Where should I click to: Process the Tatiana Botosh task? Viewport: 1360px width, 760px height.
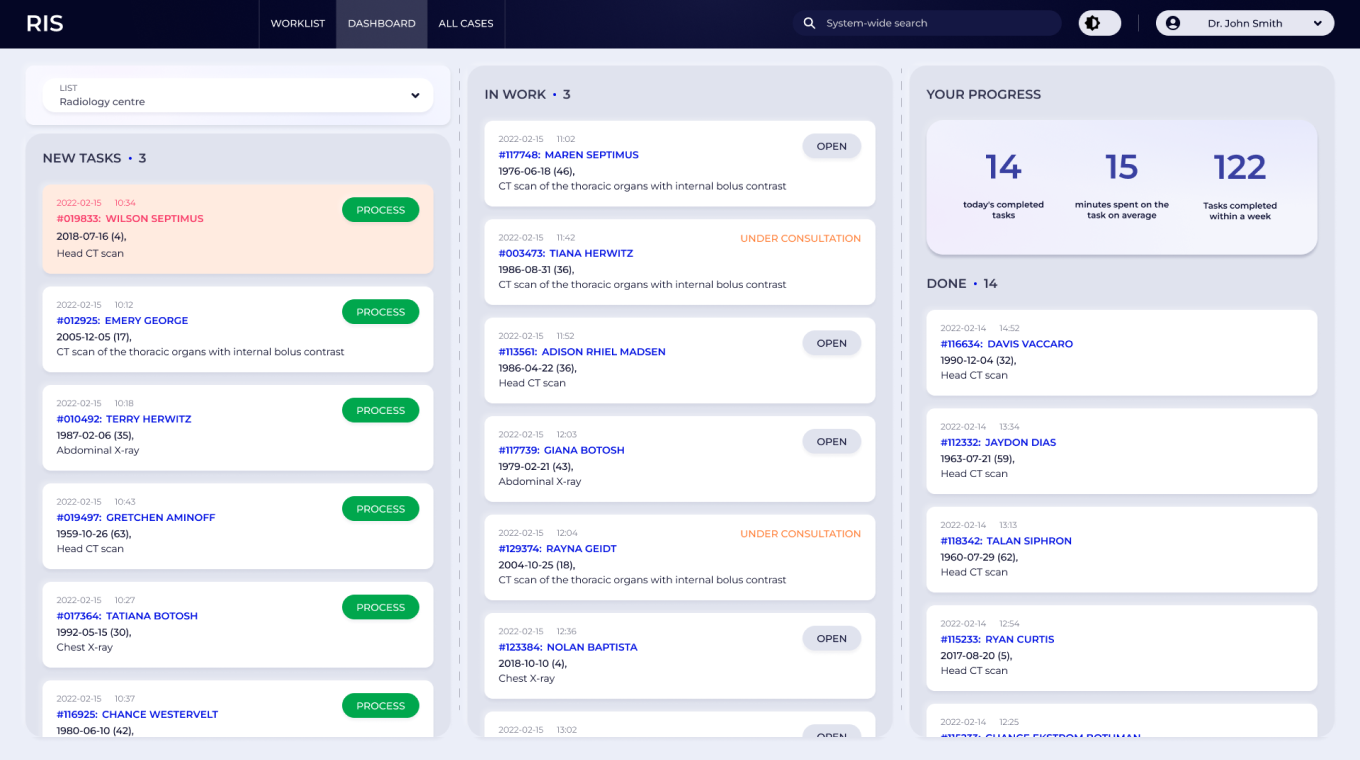(380, 607)
